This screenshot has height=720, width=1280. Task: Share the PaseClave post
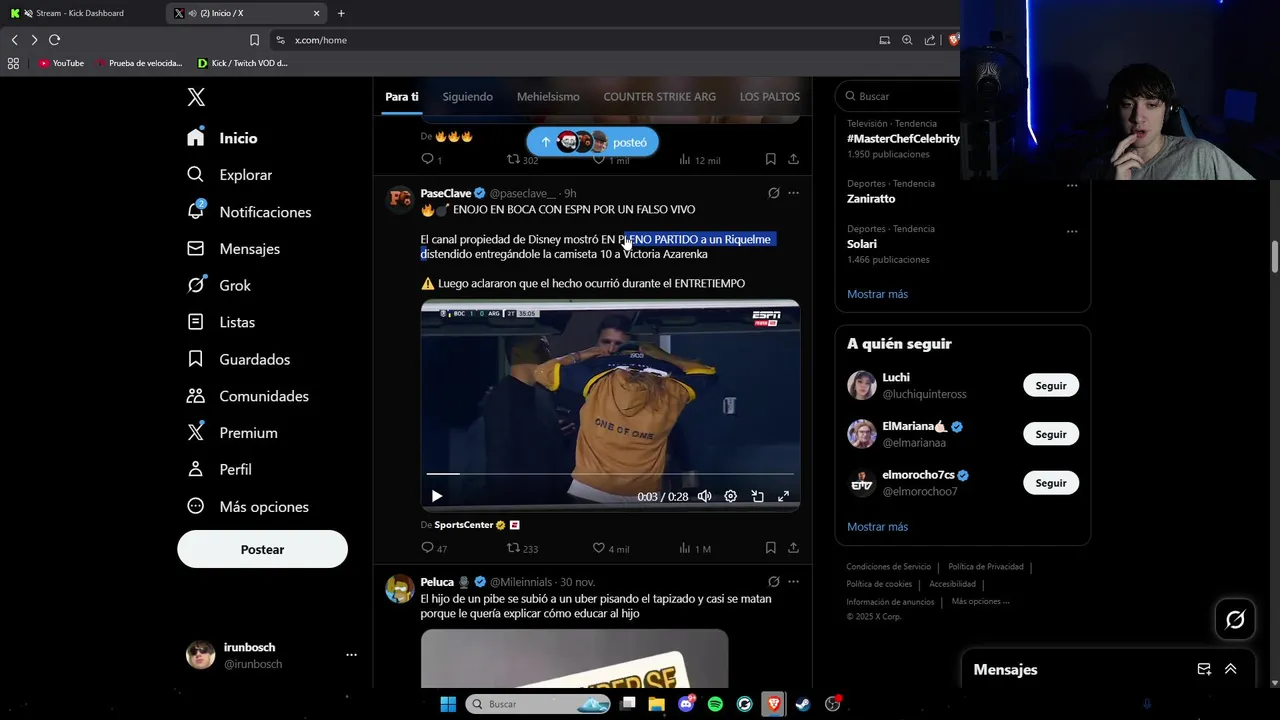793,548
